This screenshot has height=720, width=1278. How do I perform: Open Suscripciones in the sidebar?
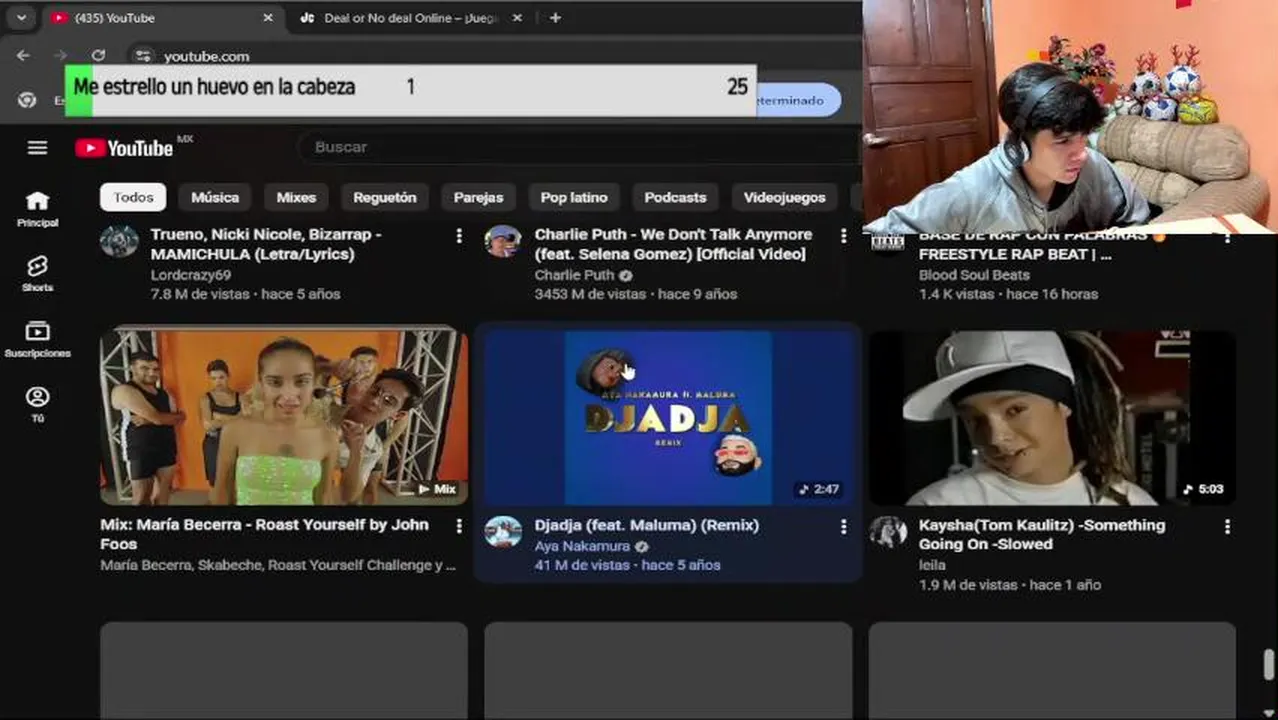point(37,339)
